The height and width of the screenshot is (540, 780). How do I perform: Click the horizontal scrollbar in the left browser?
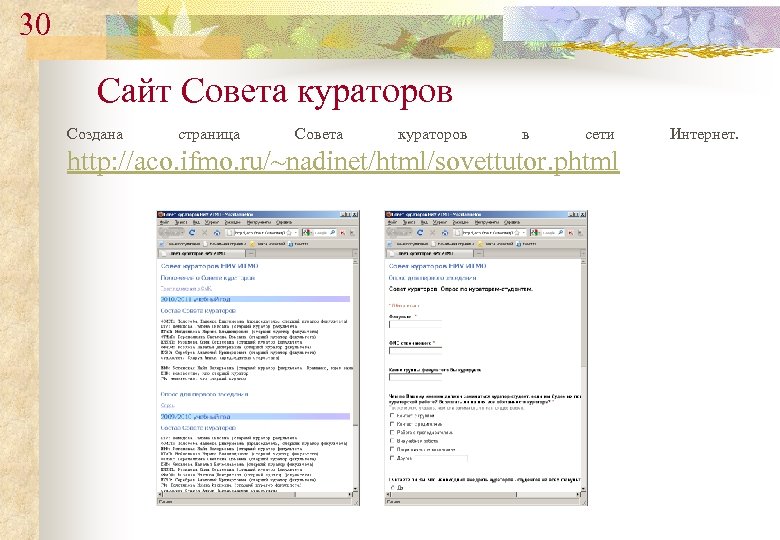click(256, 495)
